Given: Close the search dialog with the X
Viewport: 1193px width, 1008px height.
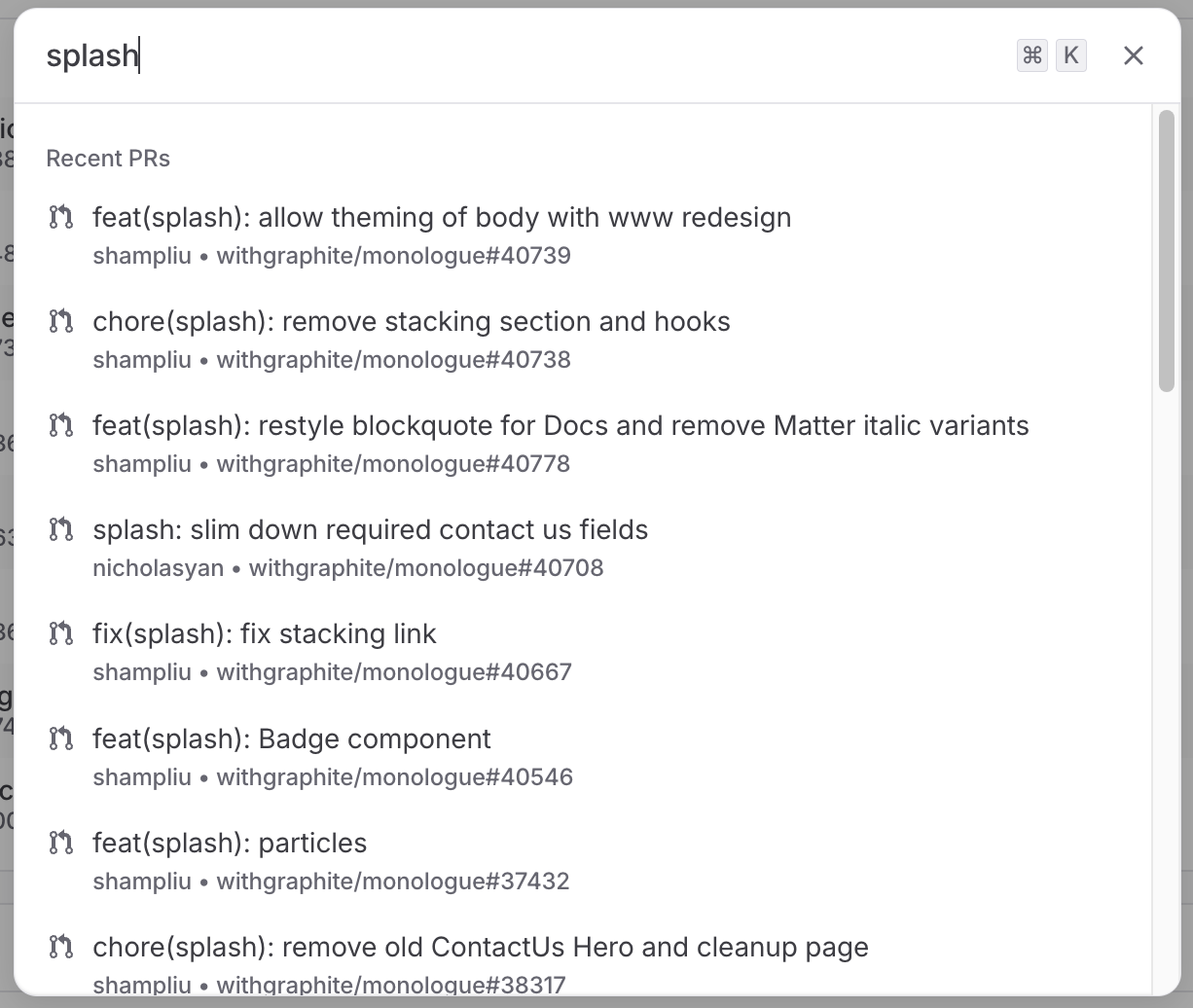Looking at the screenshot, I should coord(1133,55).
